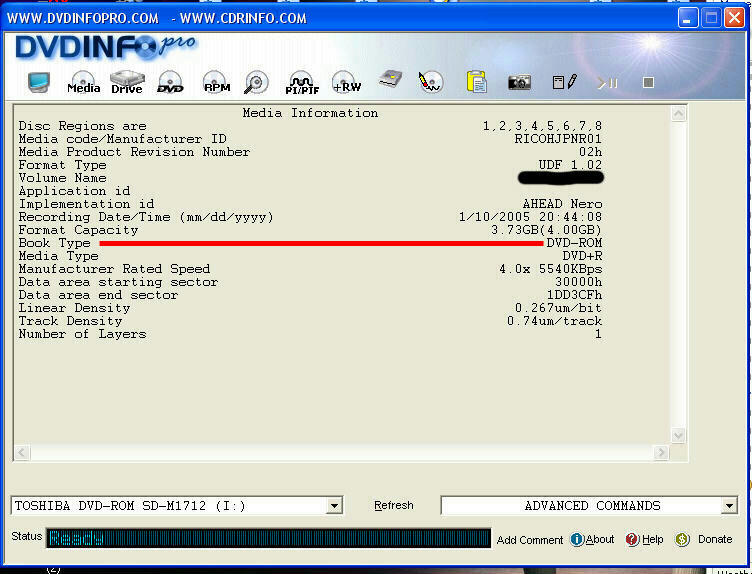This screenshot has height=574, width=752.
Task: Click the +RW settings icon
Action: coord(346,82)
